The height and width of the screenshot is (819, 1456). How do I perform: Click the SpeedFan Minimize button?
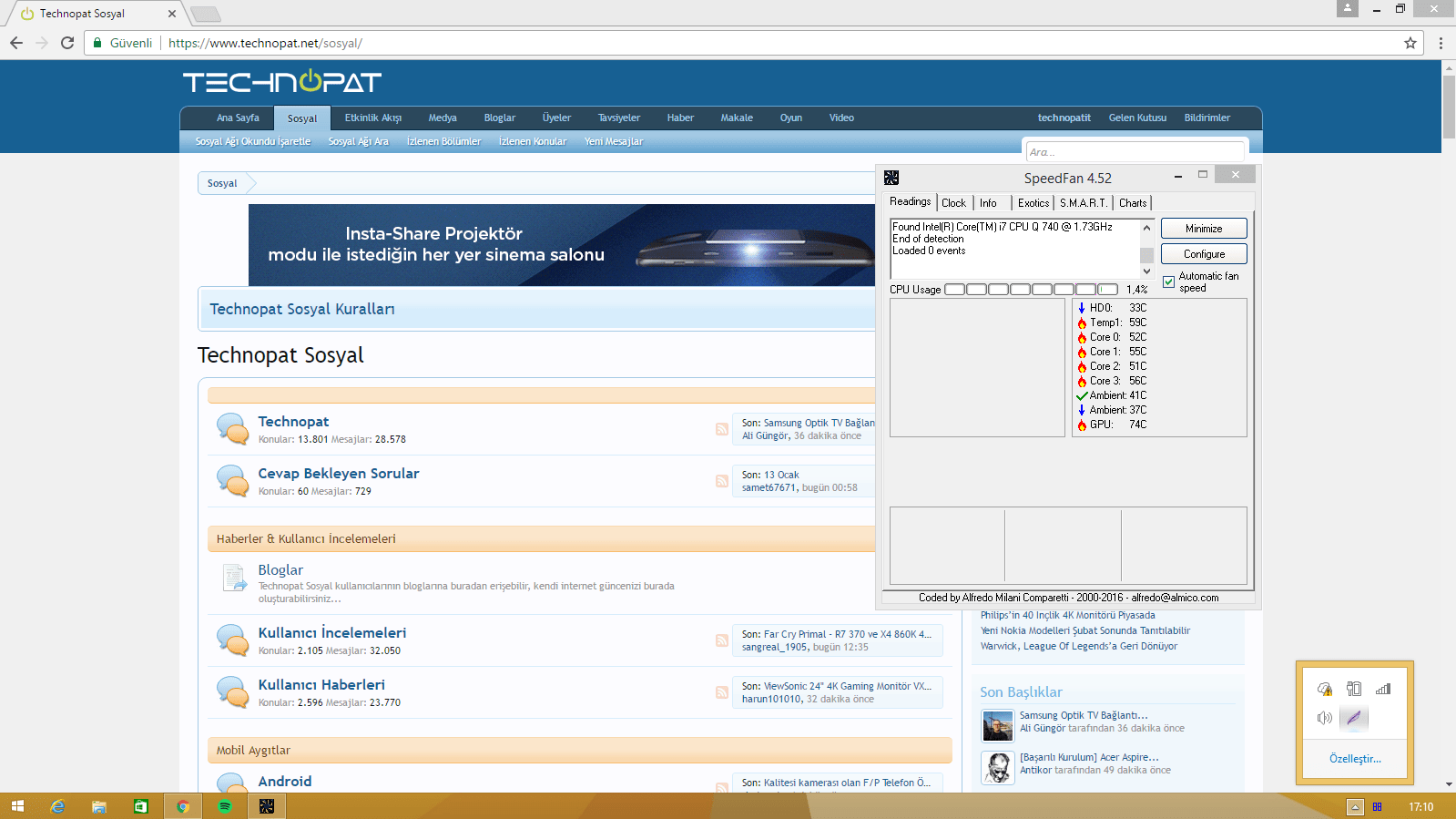click(x=1204, y=229)
